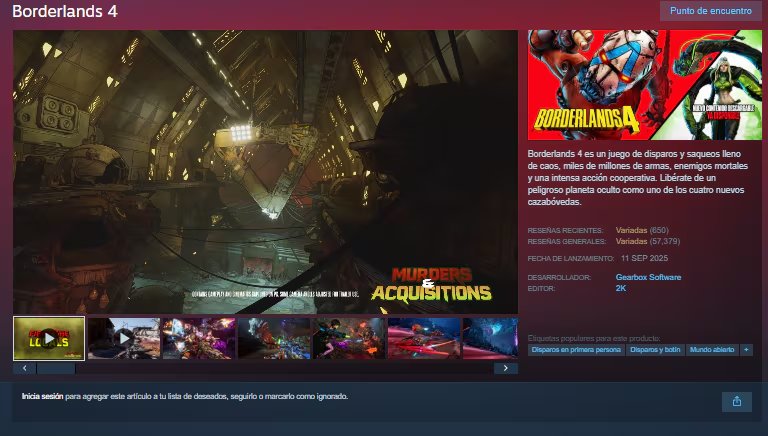The width and height of the screenshot is (768, 436).
Task: Open the 2K publisher link
Action: (621, 289)
